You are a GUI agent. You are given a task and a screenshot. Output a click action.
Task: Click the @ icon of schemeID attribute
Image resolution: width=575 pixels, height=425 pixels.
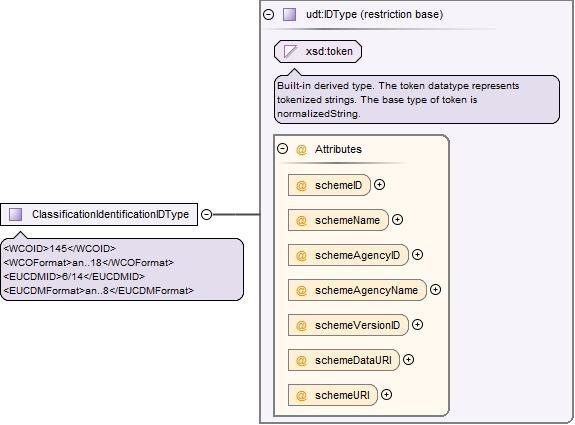[x=301, y=186]
